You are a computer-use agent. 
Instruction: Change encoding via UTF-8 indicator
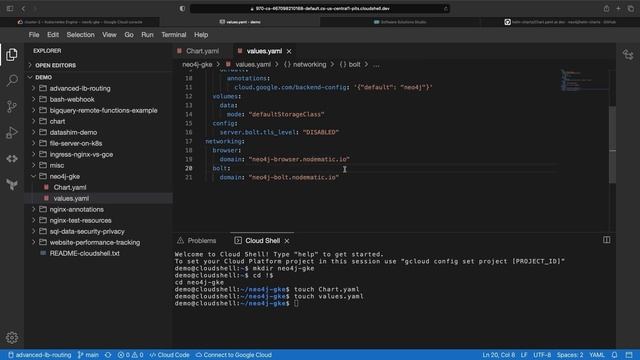(542, 355)
